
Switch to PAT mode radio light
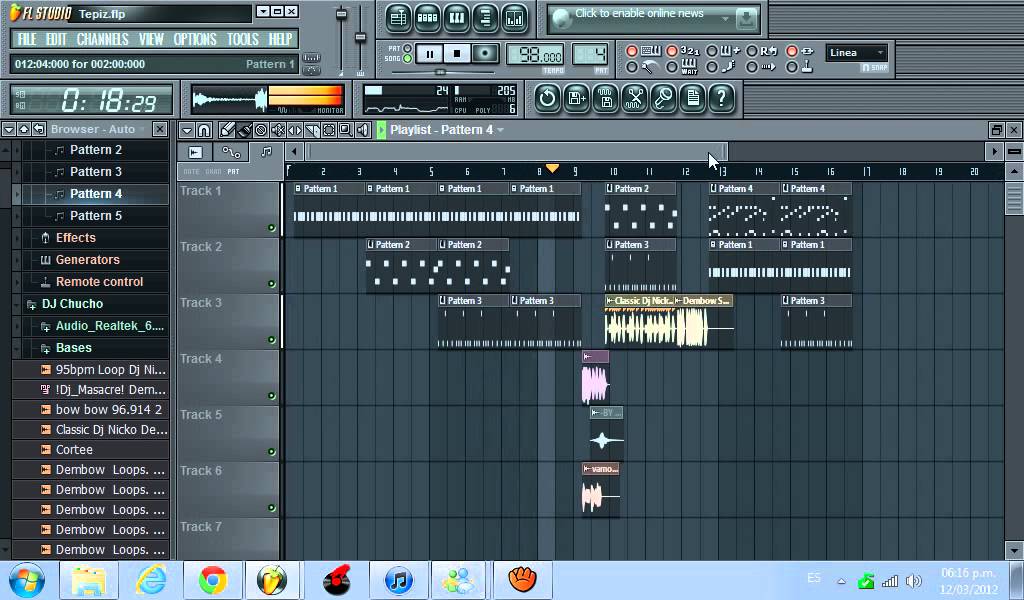click(x=408, y=48)
